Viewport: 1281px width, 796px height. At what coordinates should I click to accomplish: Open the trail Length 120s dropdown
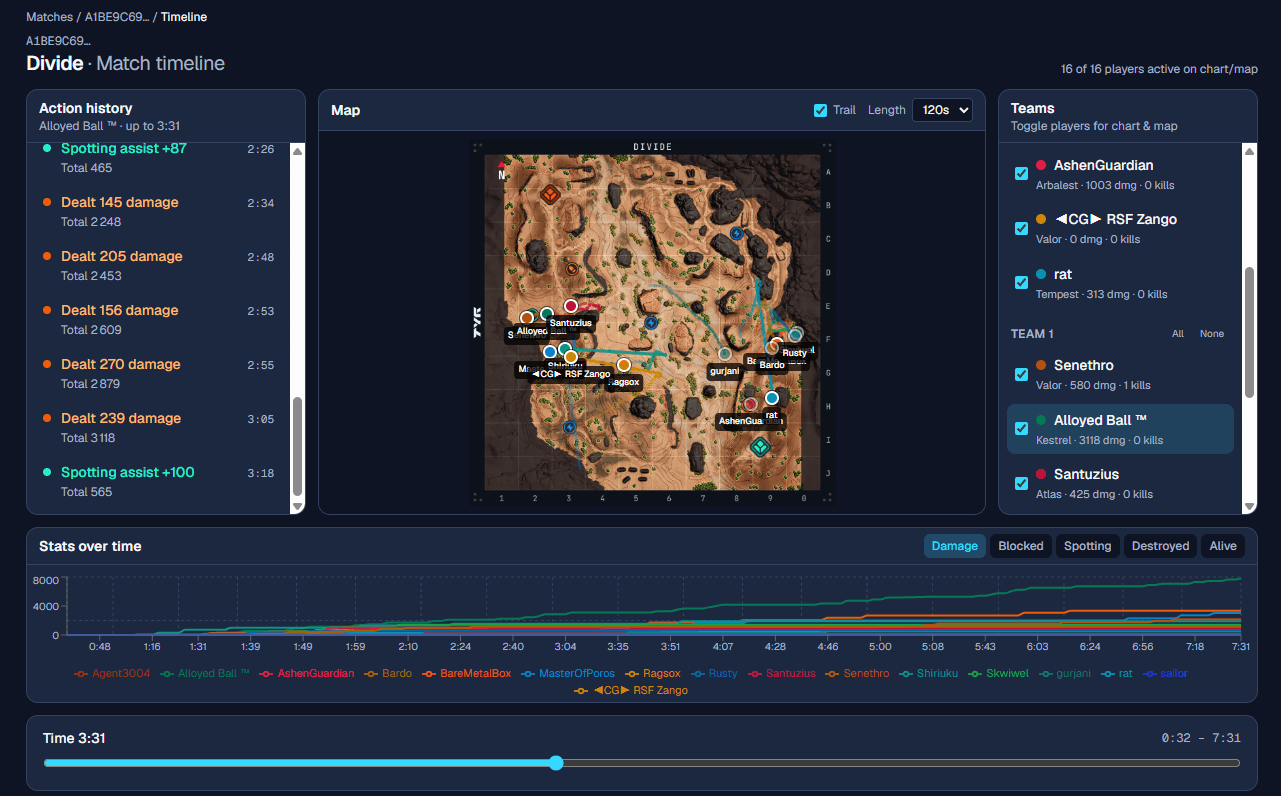pyautogui.click(x=942, y=110)
